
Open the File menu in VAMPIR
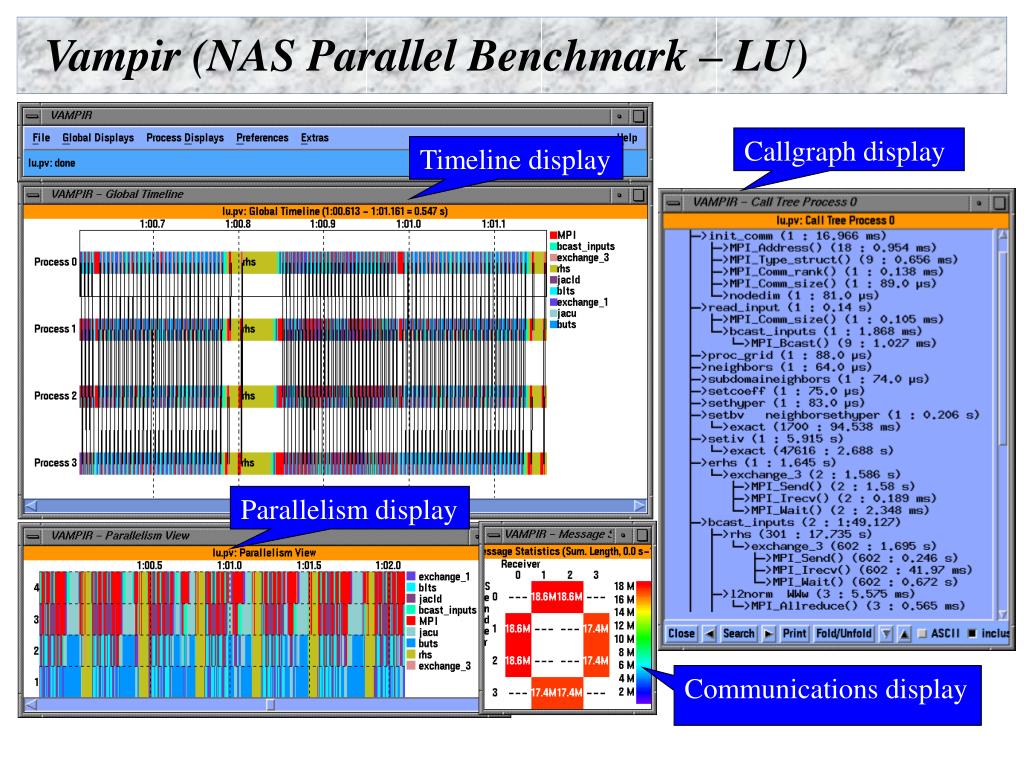pyautogui.click(x=41, y=138)
